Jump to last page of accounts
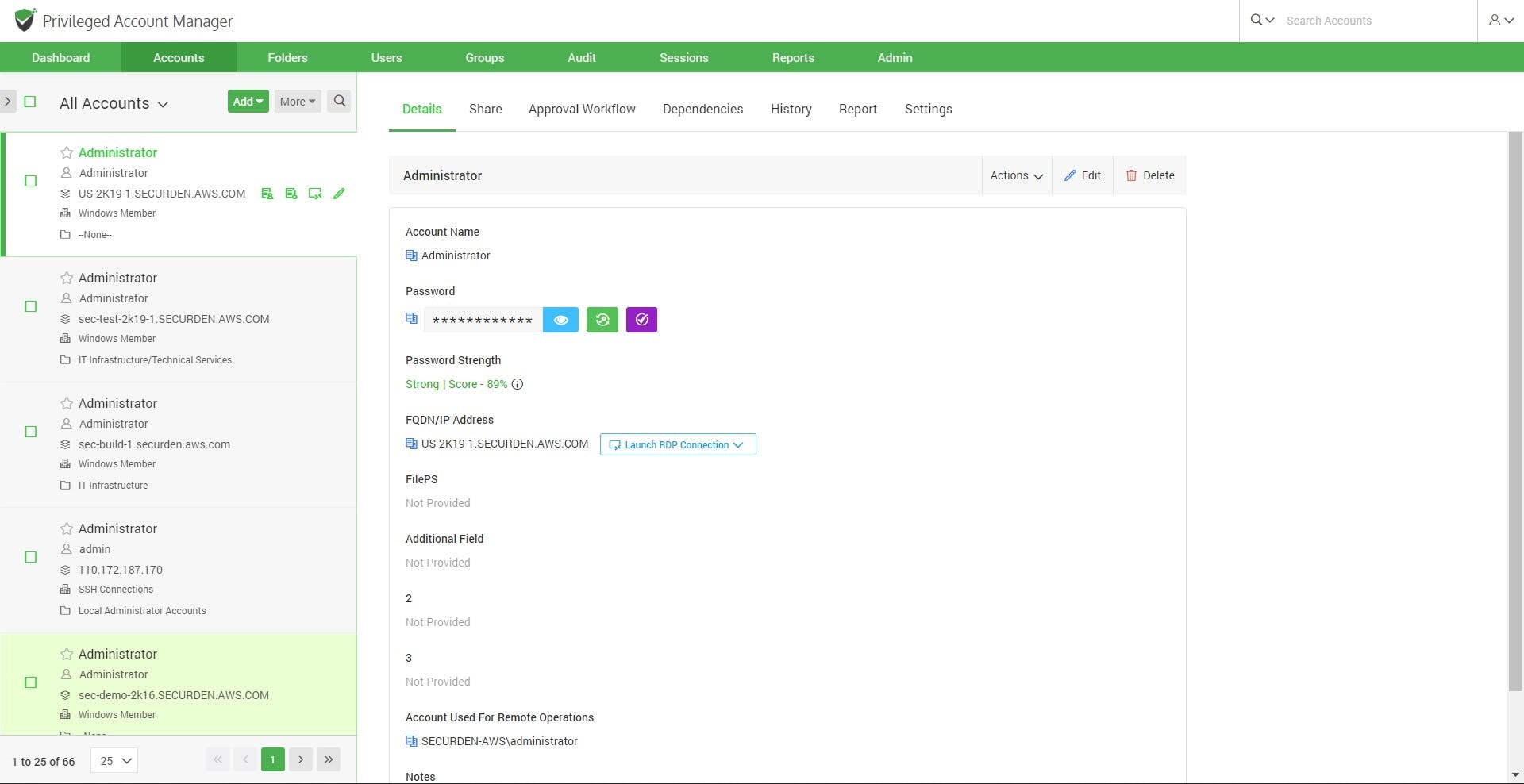The height and width of the screenshot is (784, 1524). 329,760
